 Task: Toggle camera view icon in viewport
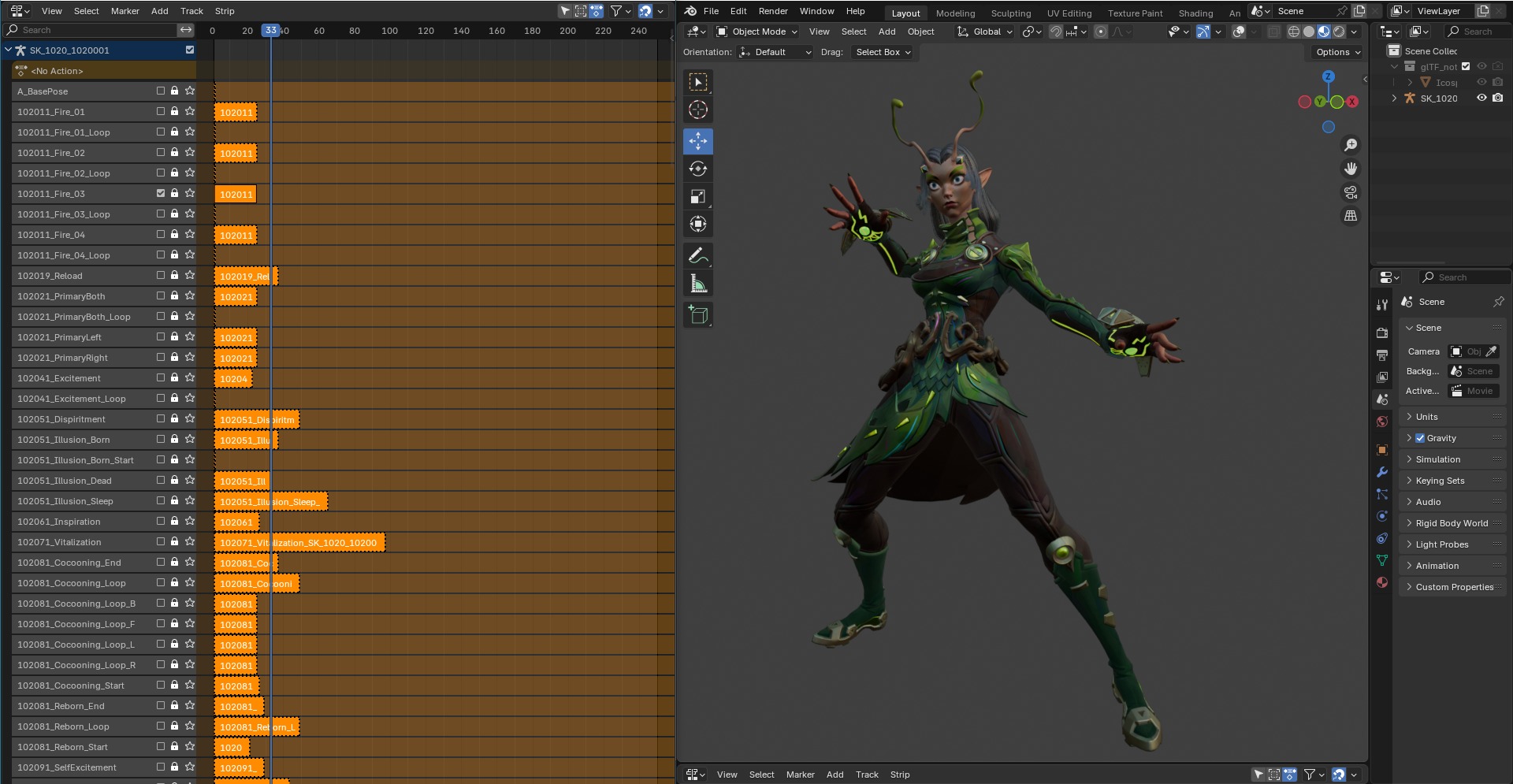coord(1351,192)
